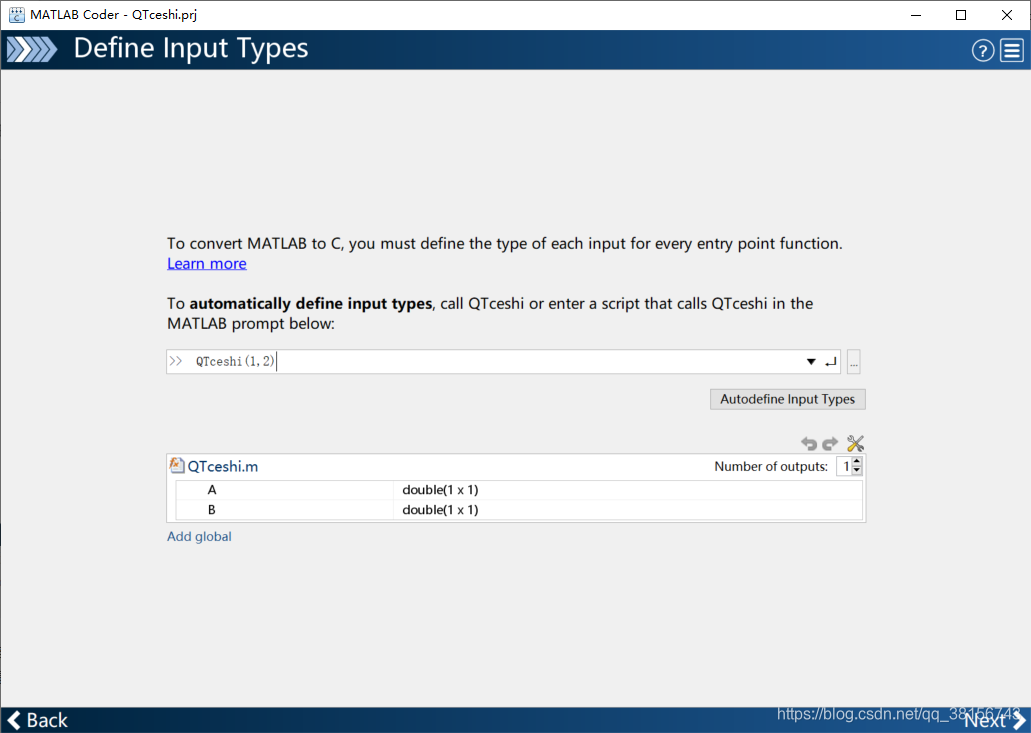Select input variable B row
Screen dimensions: 1031x733
pos(519,510)
